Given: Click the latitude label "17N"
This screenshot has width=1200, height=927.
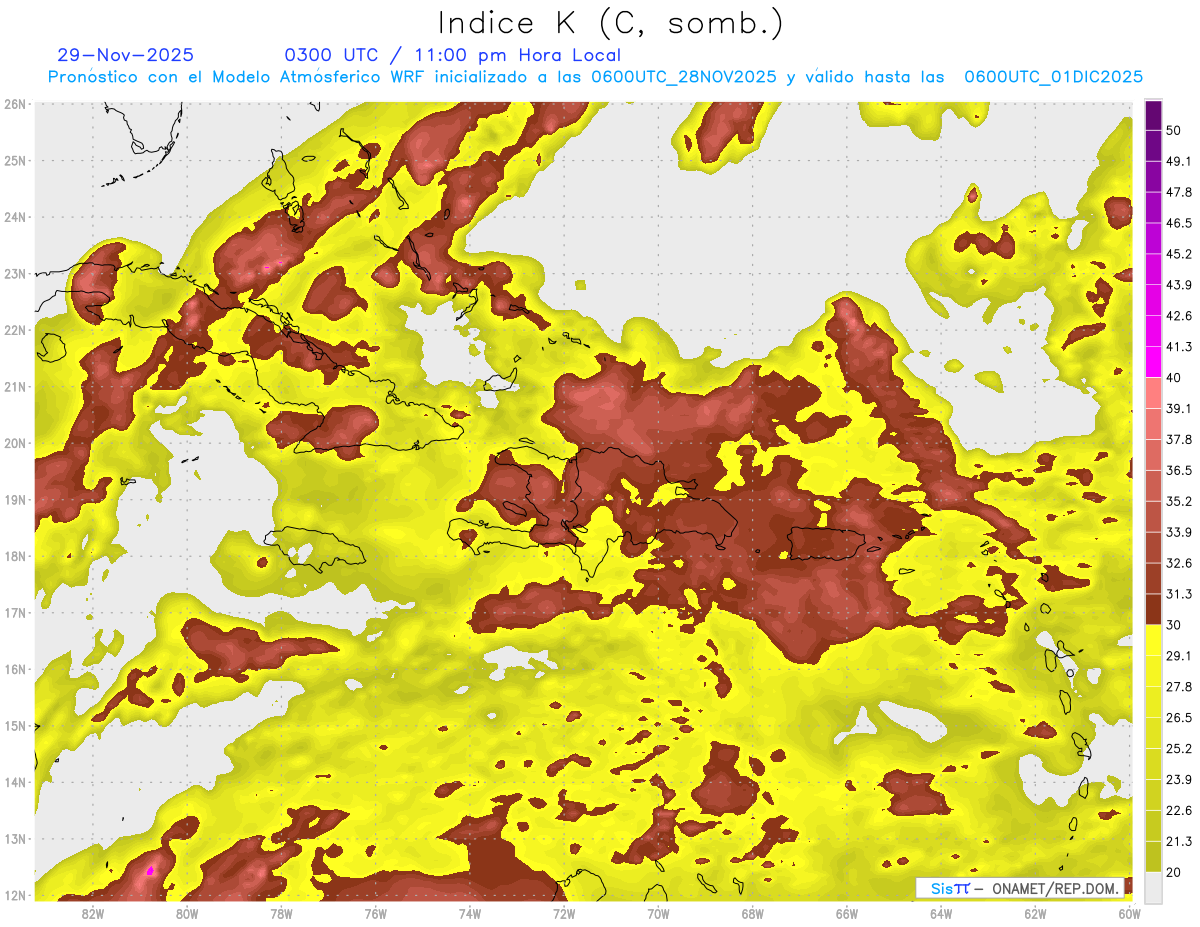Looking at the screenshot, I should (16, 613).
